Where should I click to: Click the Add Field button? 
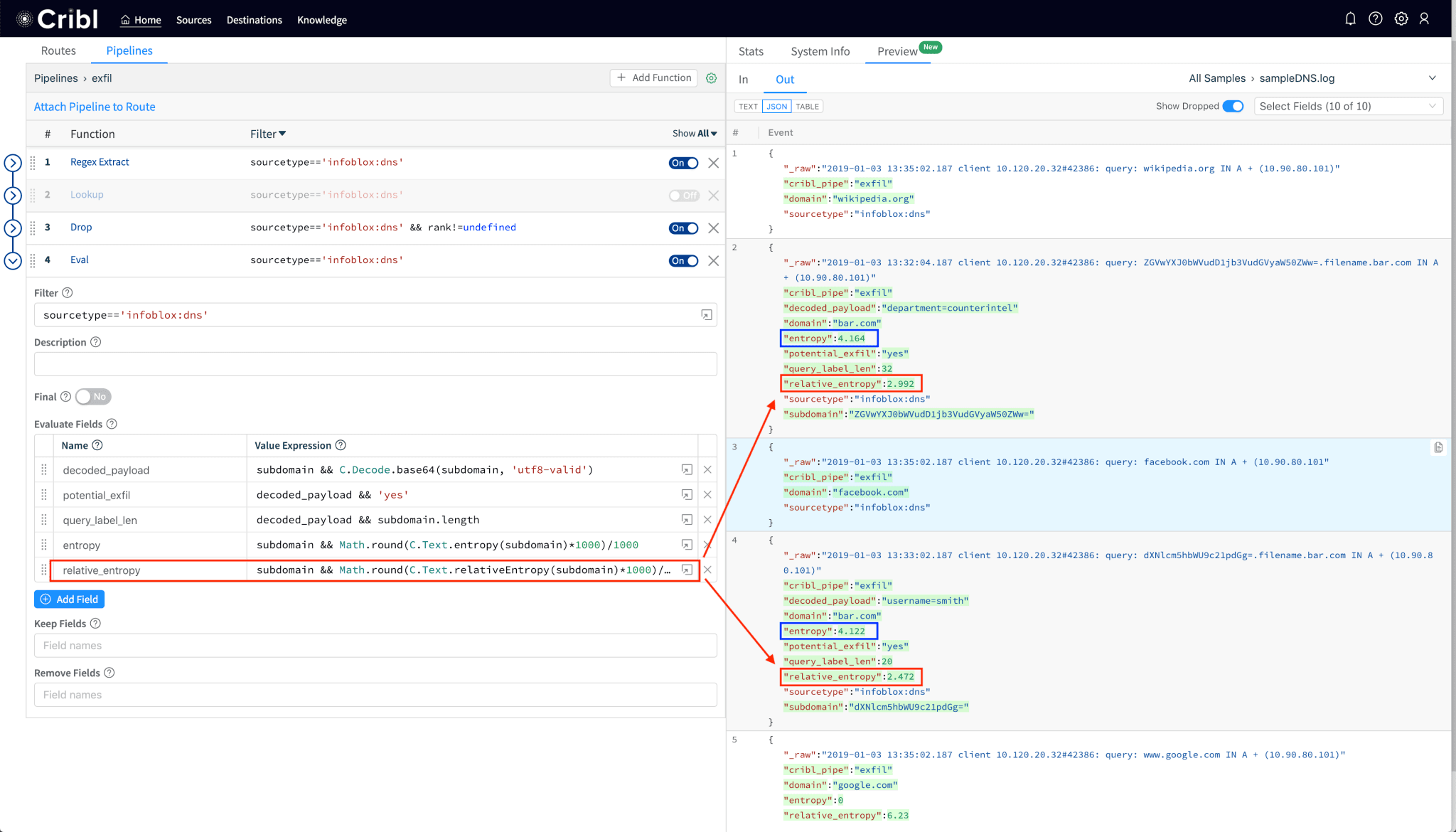click(x=70, y=599)
